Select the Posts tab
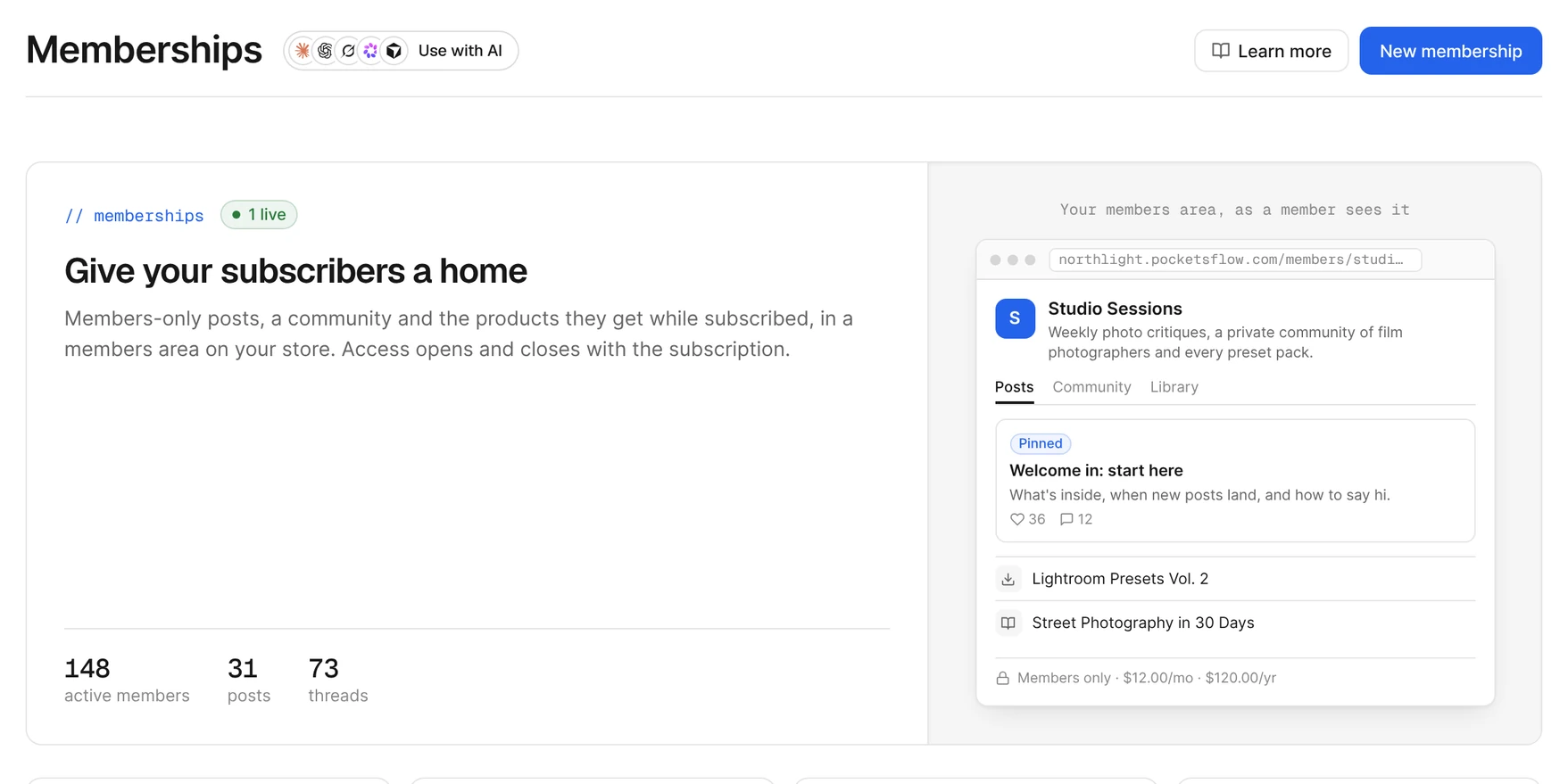Image resolution: width=1568 pixels, height=784 pixels. 1014,387
